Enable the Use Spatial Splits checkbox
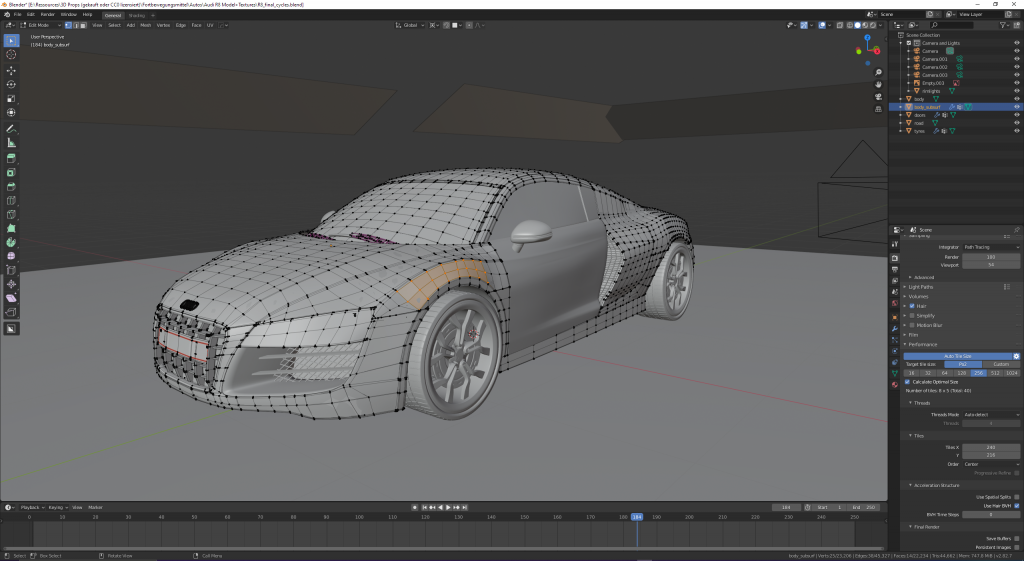The image size is (1024, 561). [x=1017, y=496]
